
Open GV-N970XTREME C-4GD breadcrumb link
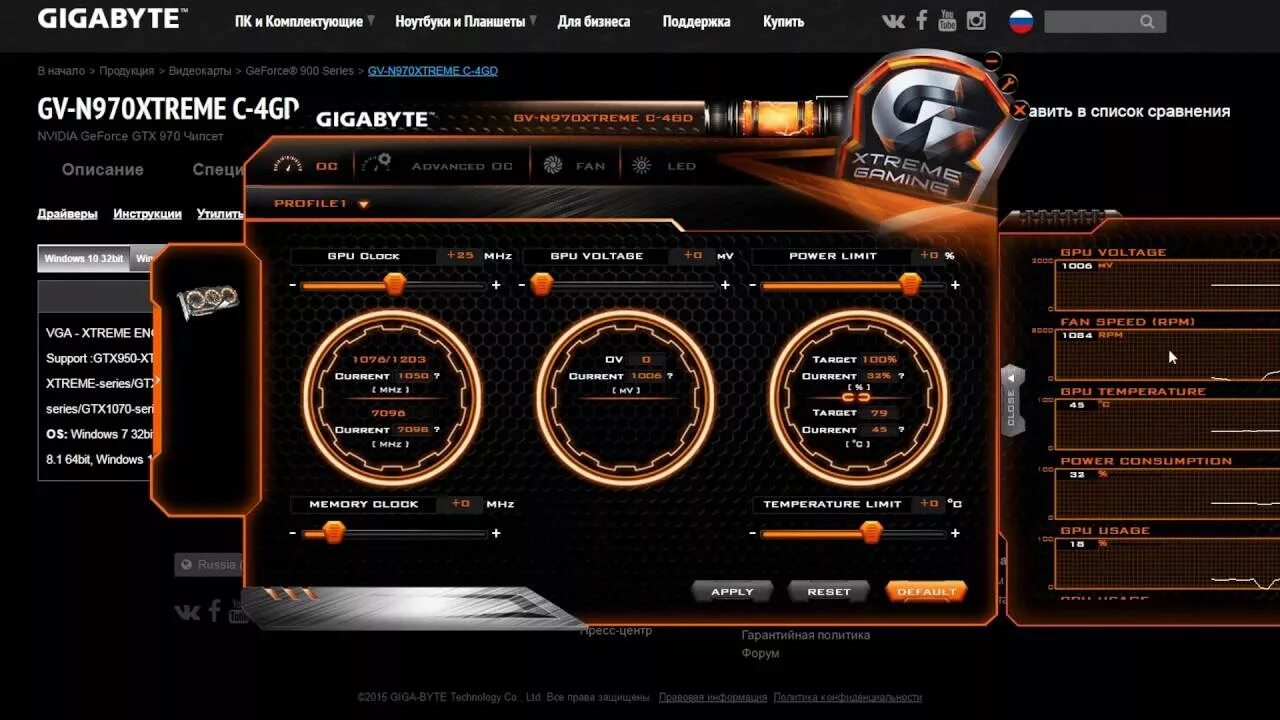pos(432,71)
